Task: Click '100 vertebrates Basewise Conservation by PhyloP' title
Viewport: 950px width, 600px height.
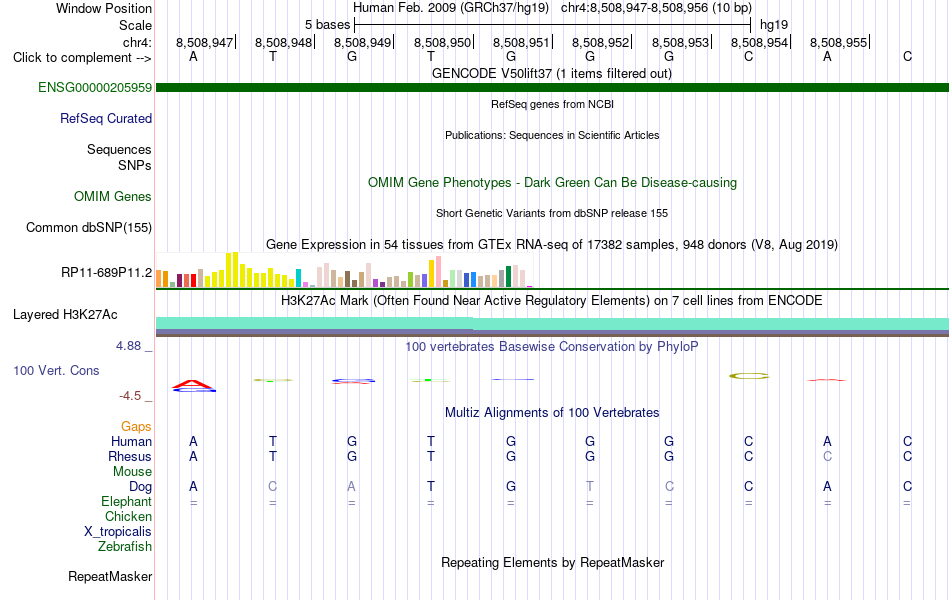Action: 552,347
